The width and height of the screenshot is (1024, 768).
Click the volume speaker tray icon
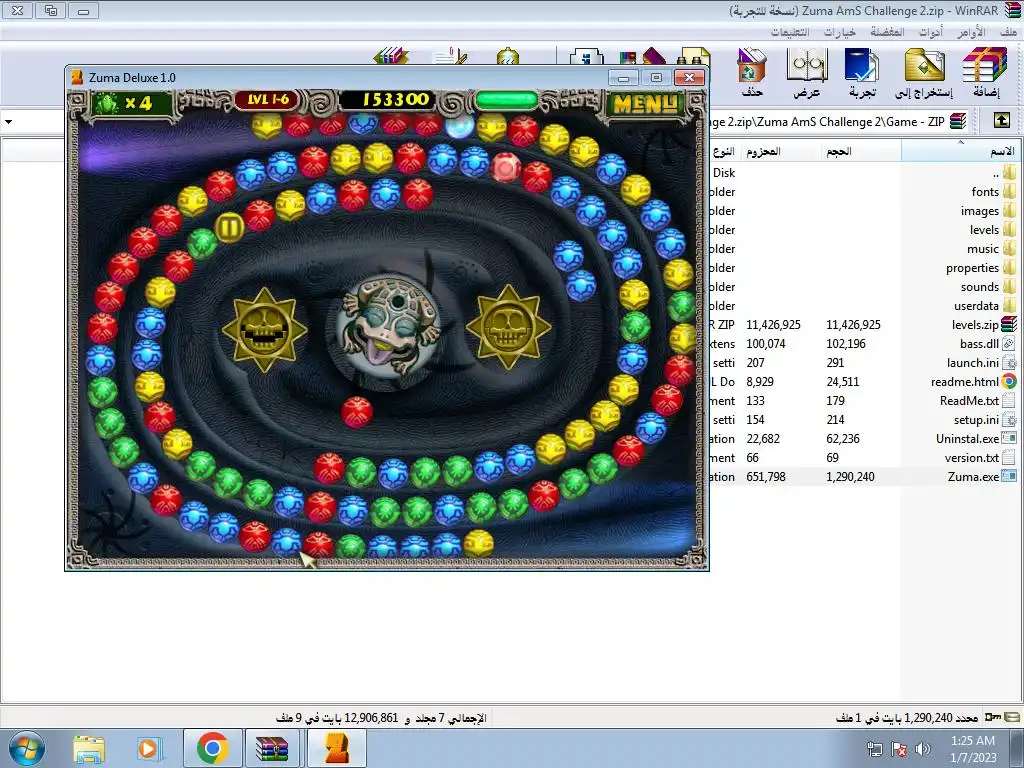[x=923, y=748]
